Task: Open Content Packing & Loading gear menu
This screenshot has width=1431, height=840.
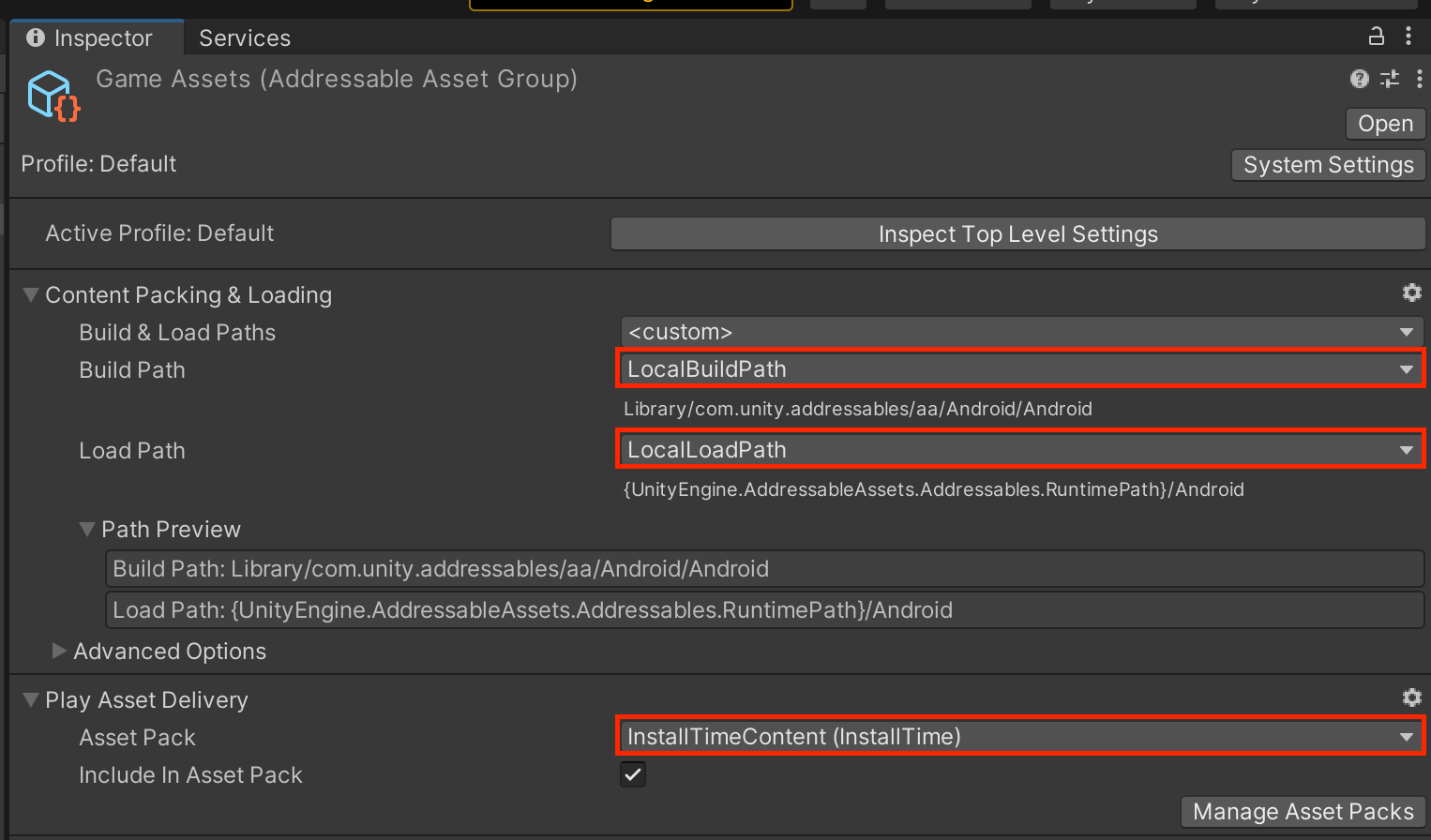Action: (1411, 292)
